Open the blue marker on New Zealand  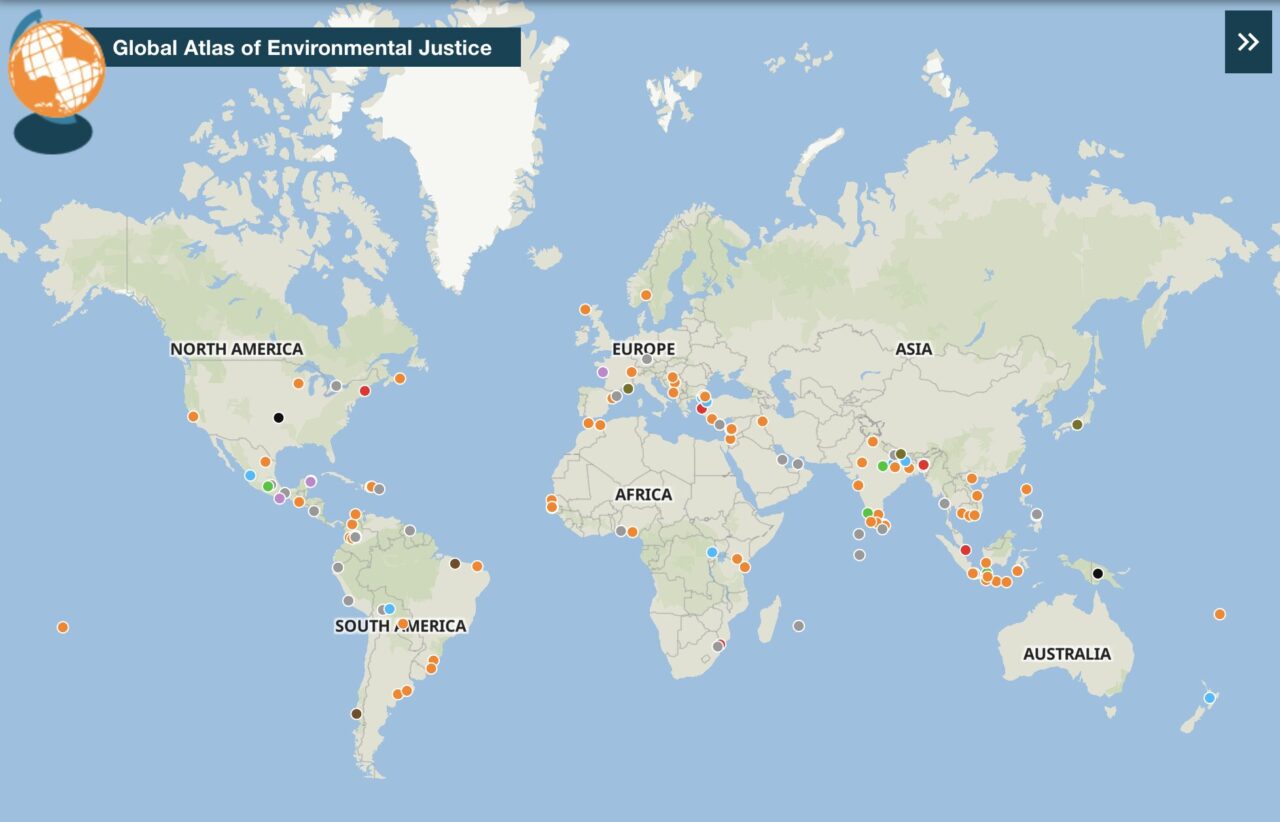(1209, 698)
